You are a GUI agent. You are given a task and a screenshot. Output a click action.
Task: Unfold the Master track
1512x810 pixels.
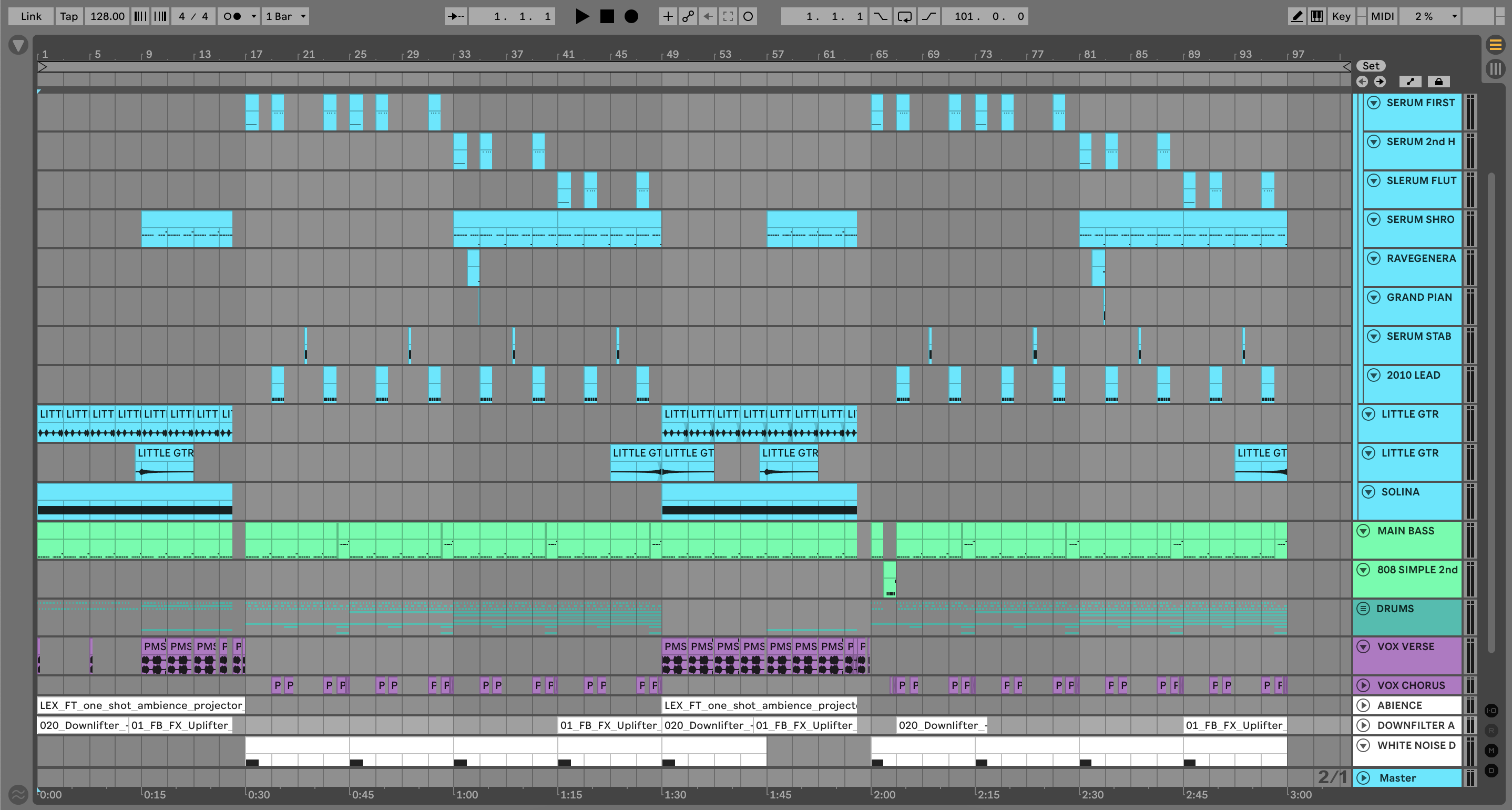point(1364,778)
